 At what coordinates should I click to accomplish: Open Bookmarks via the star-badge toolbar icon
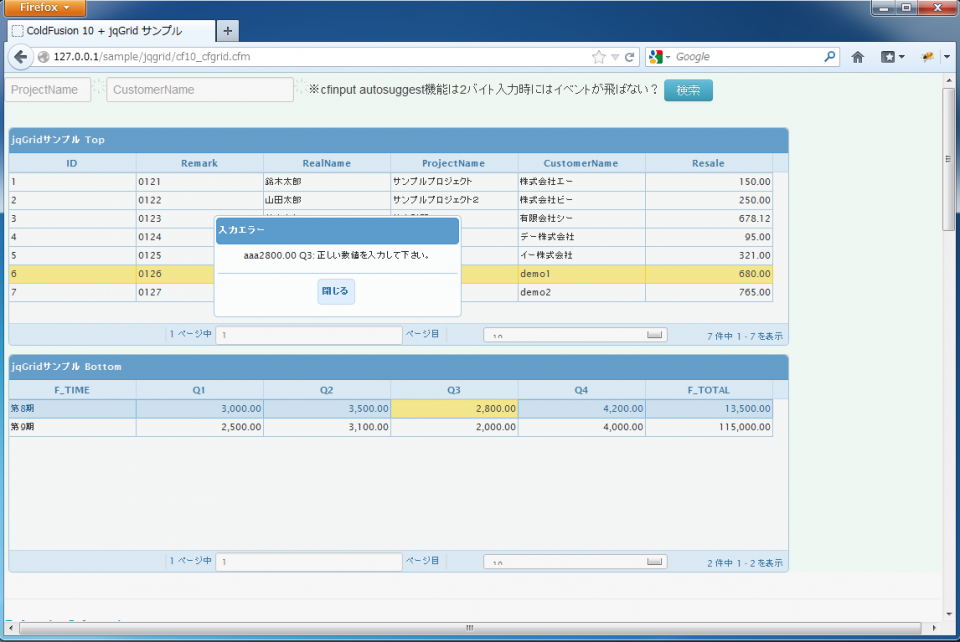click(888, 57)
